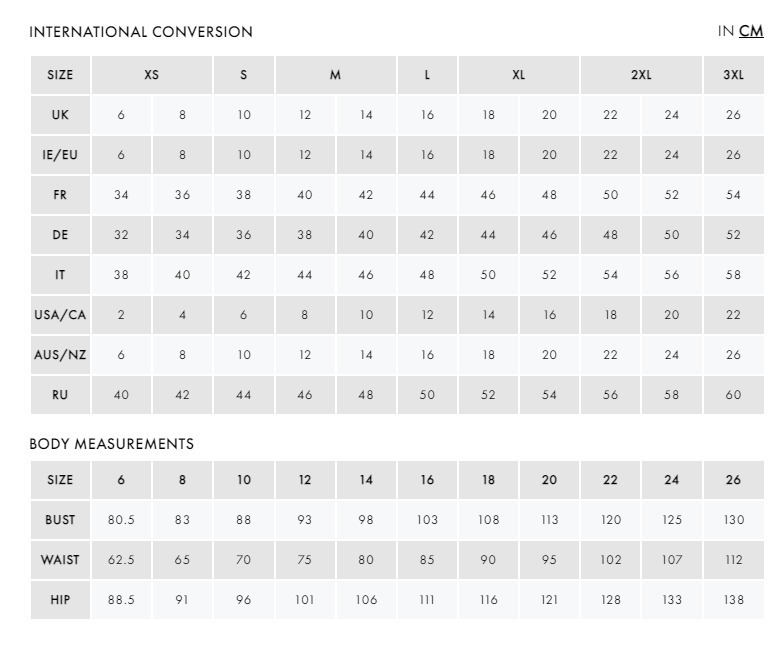Select body measurements size 16 header
The width and height of the screenshot is (783, 646).
tap(427, 480)
